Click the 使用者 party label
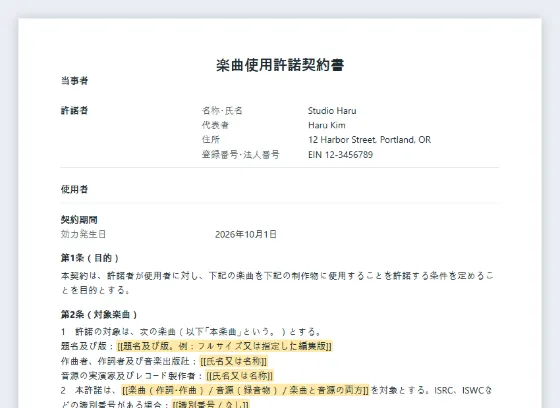 tap(74, 189)
